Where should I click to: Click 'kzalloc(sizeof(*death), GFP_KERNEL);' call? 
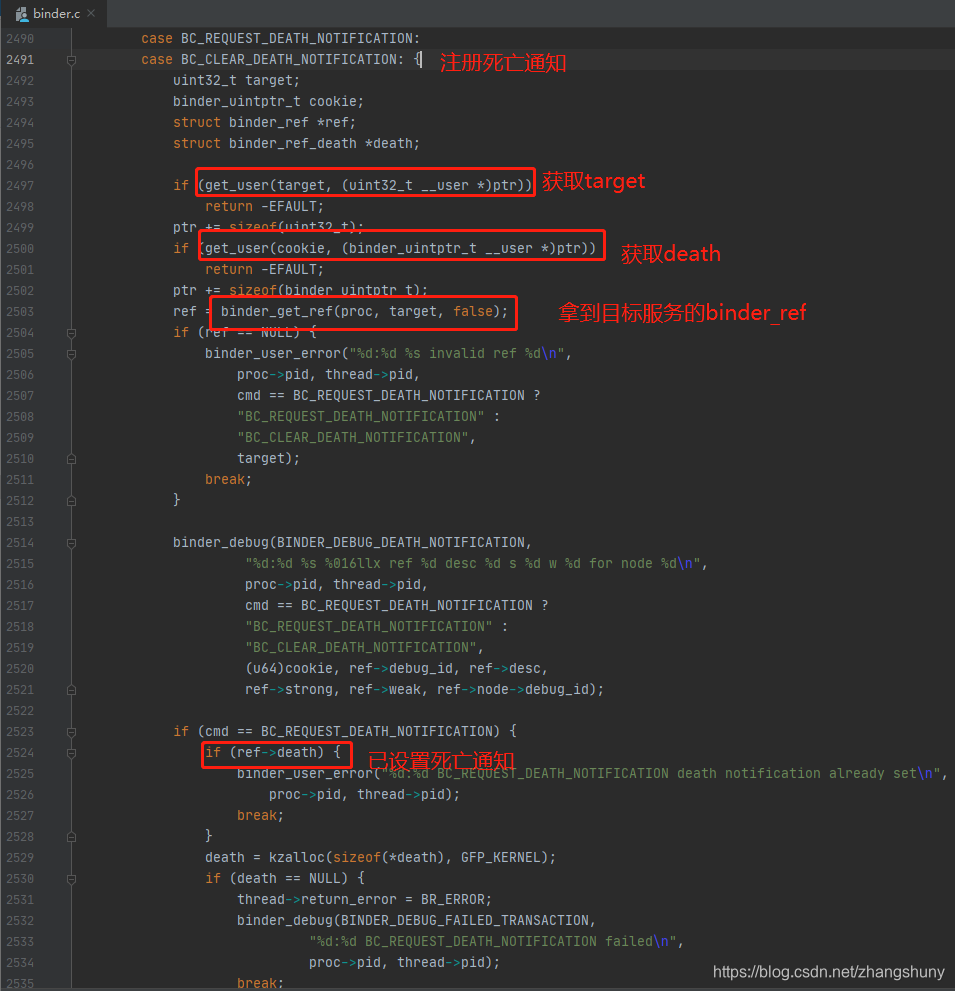[412, 857]
